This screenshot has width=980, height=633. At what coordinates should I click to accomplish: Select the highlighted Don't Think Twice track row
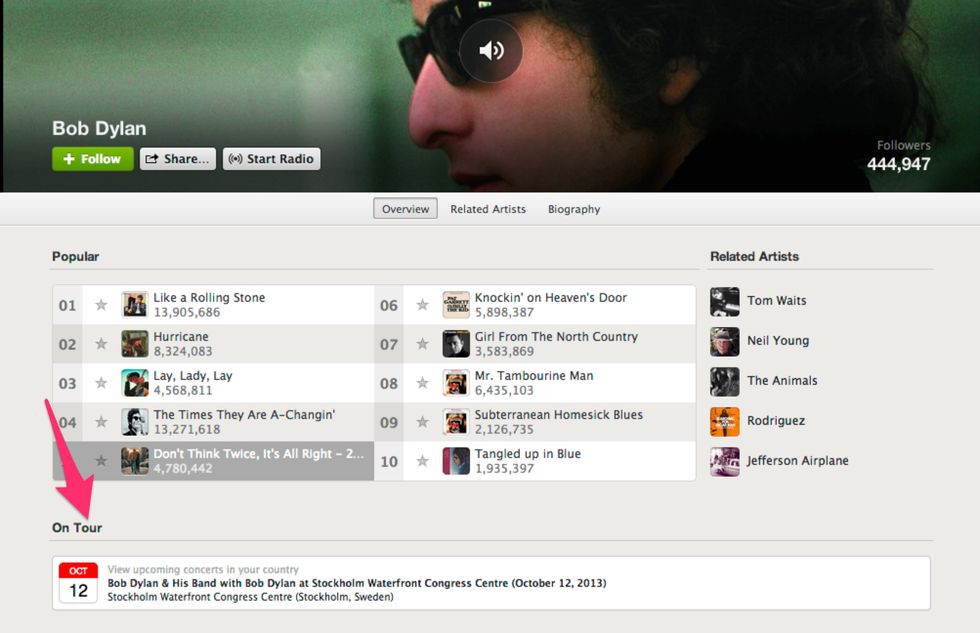pos(213,461)
